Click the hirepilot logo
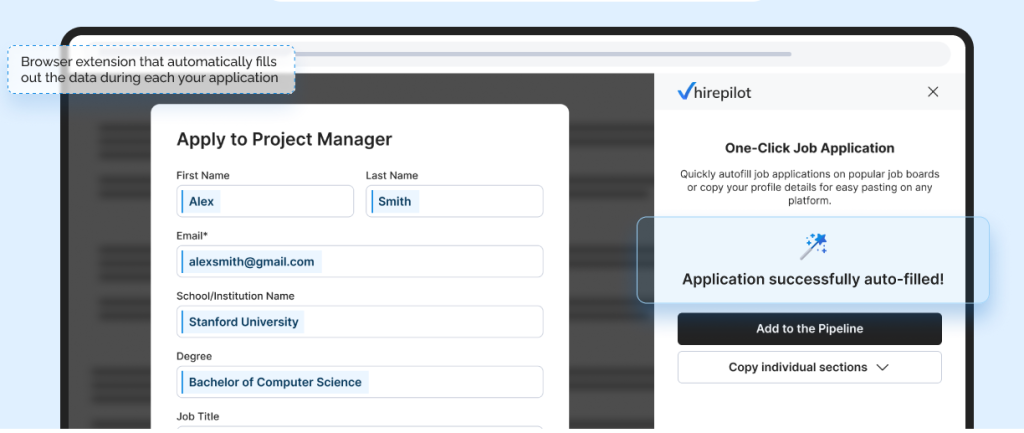The width and height of the screenshot is (1024, 433). [714, 92]
